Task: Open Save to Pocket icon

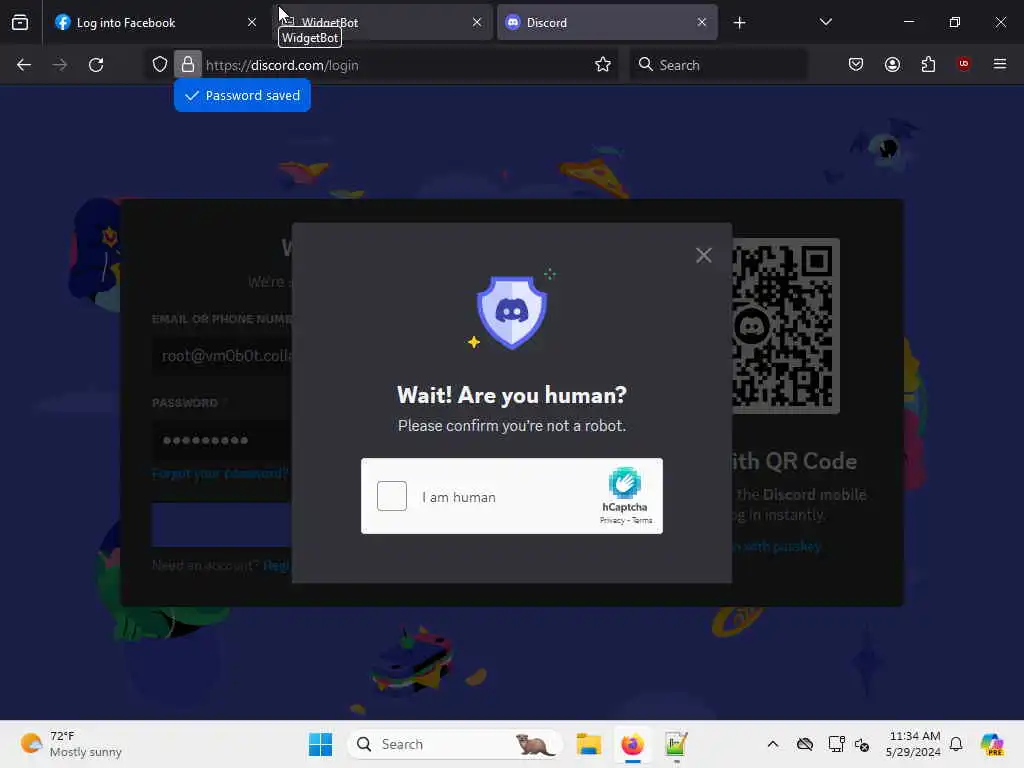Action: (x=856, y=64)
